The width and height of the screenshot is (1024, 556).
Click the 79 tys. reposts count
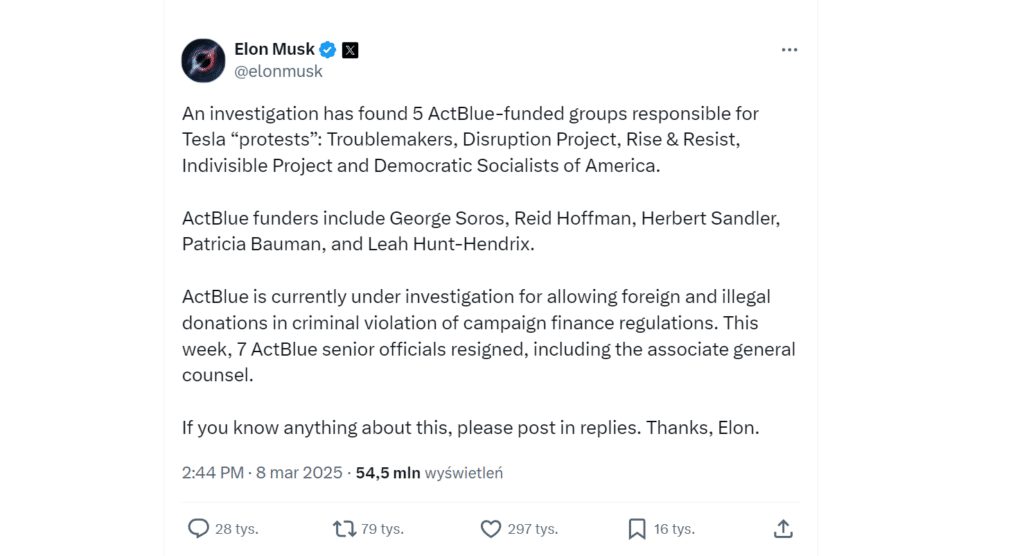pos(382,529)
